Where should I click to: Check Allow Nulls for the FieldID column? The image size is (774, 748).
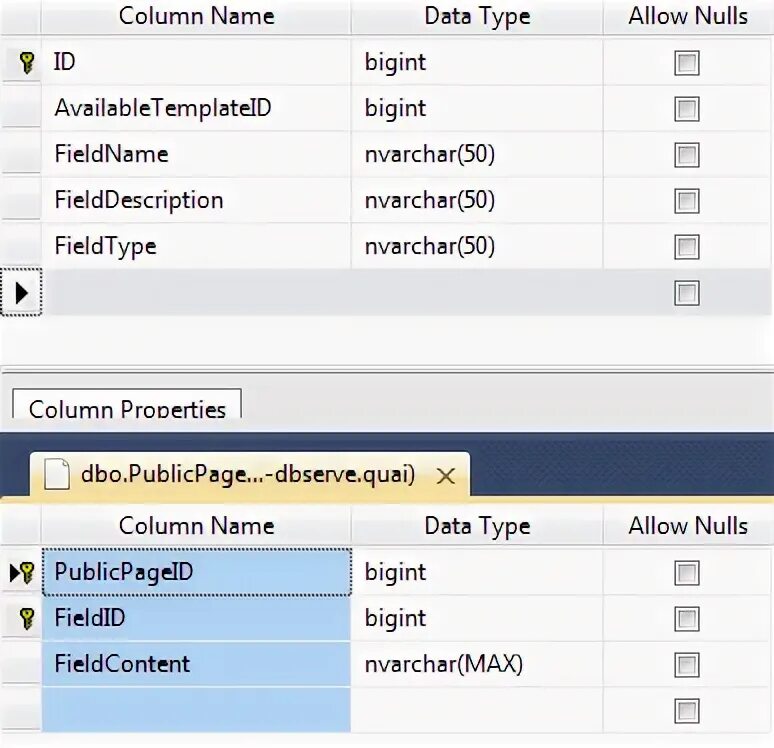687,619
